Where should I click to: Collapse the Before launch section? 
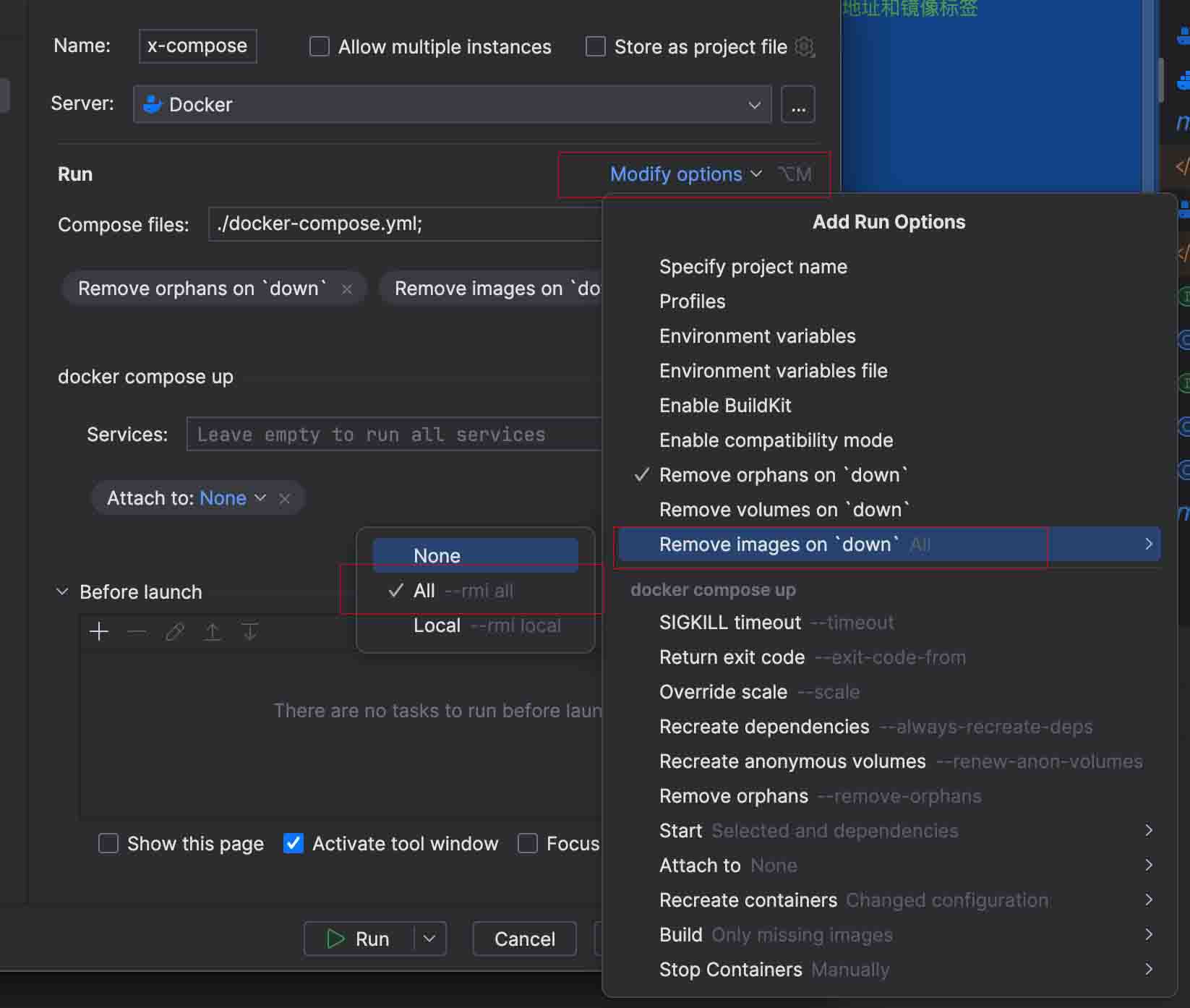[63, 591]
